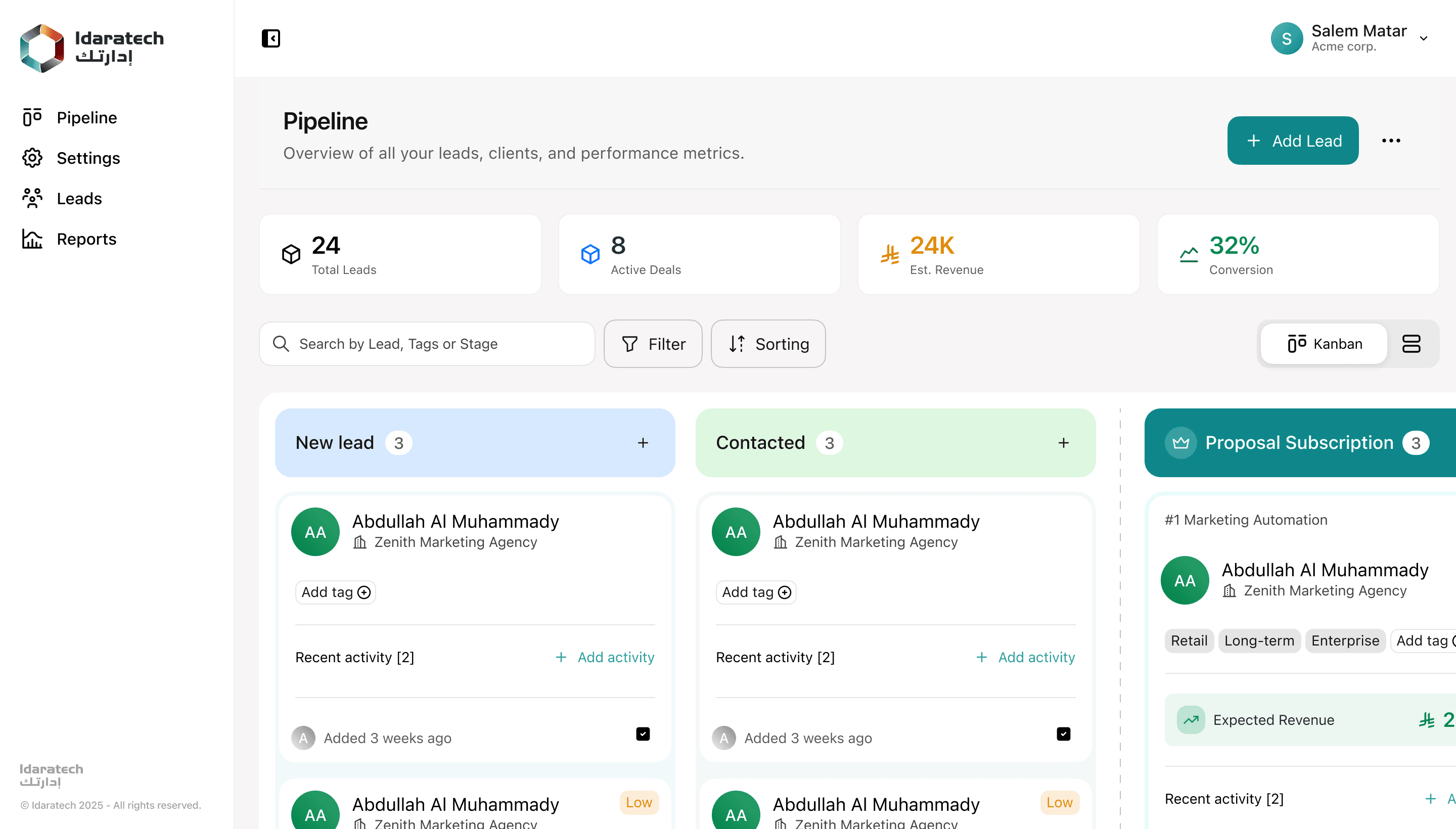This screenshot has width=1456, height=829.
Task: Click plus icon in New lead column
Action: (x=643, y=442)
